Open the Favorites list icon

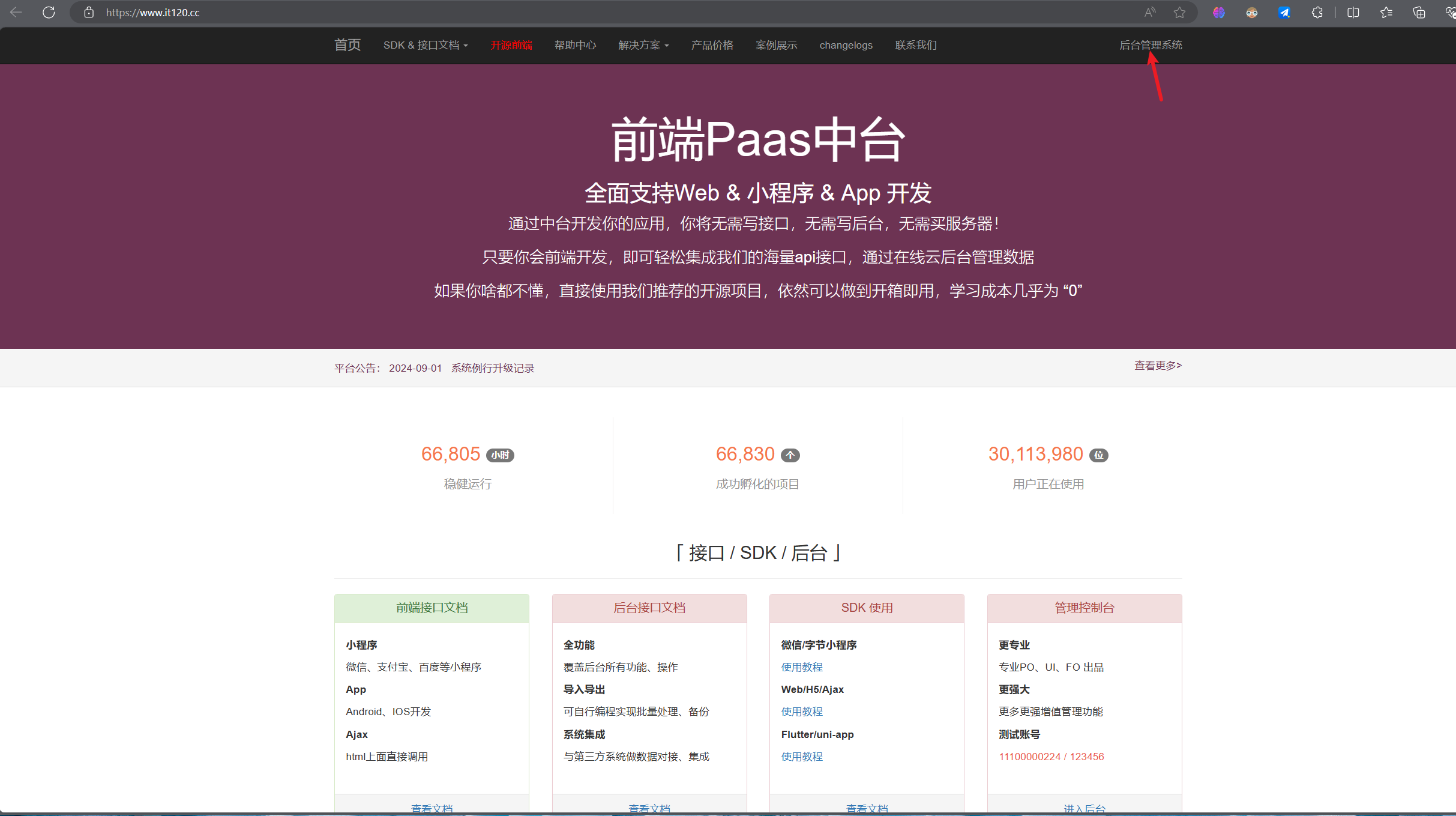1386,13
